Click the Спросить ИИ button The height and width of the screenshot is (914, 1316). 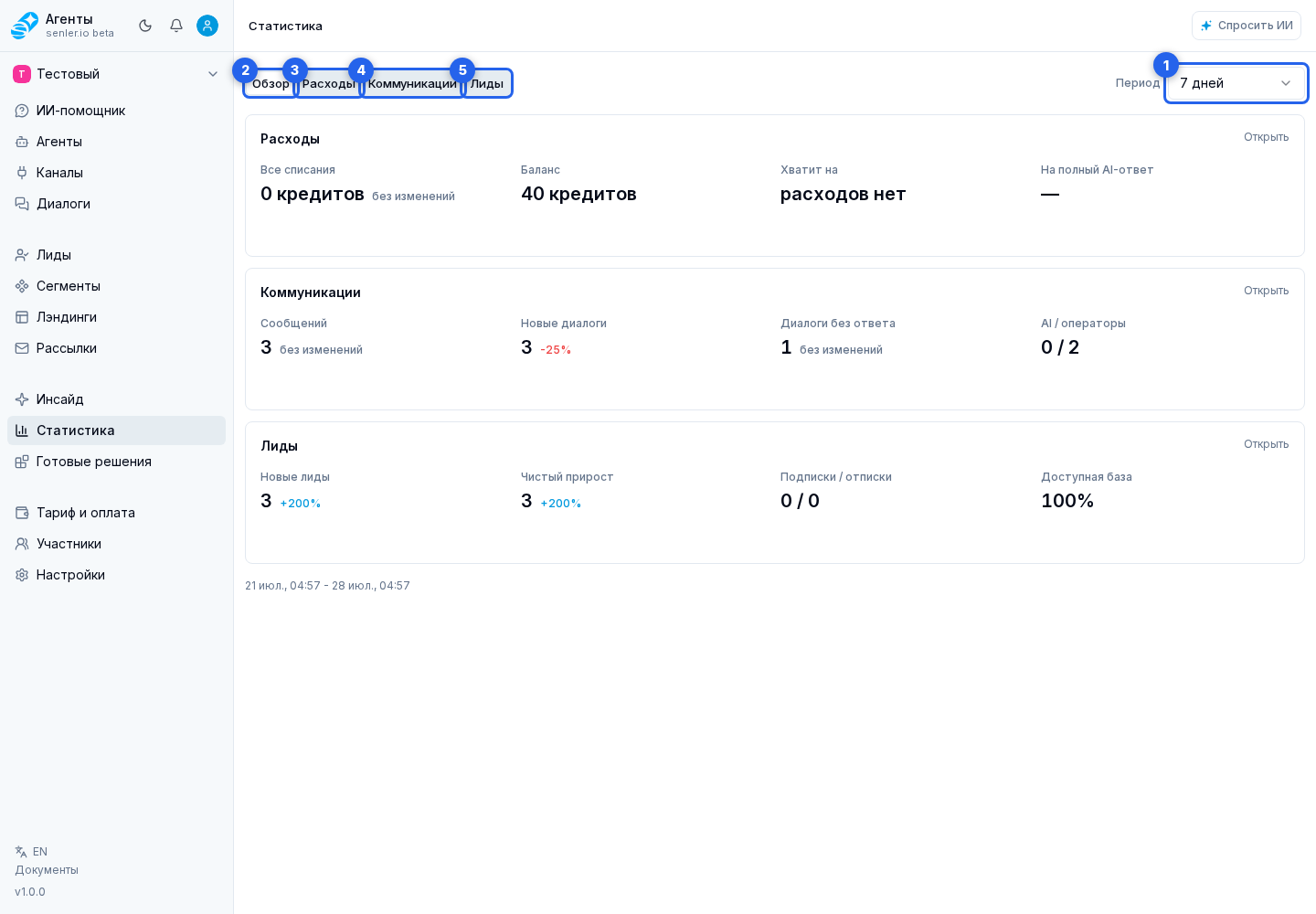tap(1247, 26)
